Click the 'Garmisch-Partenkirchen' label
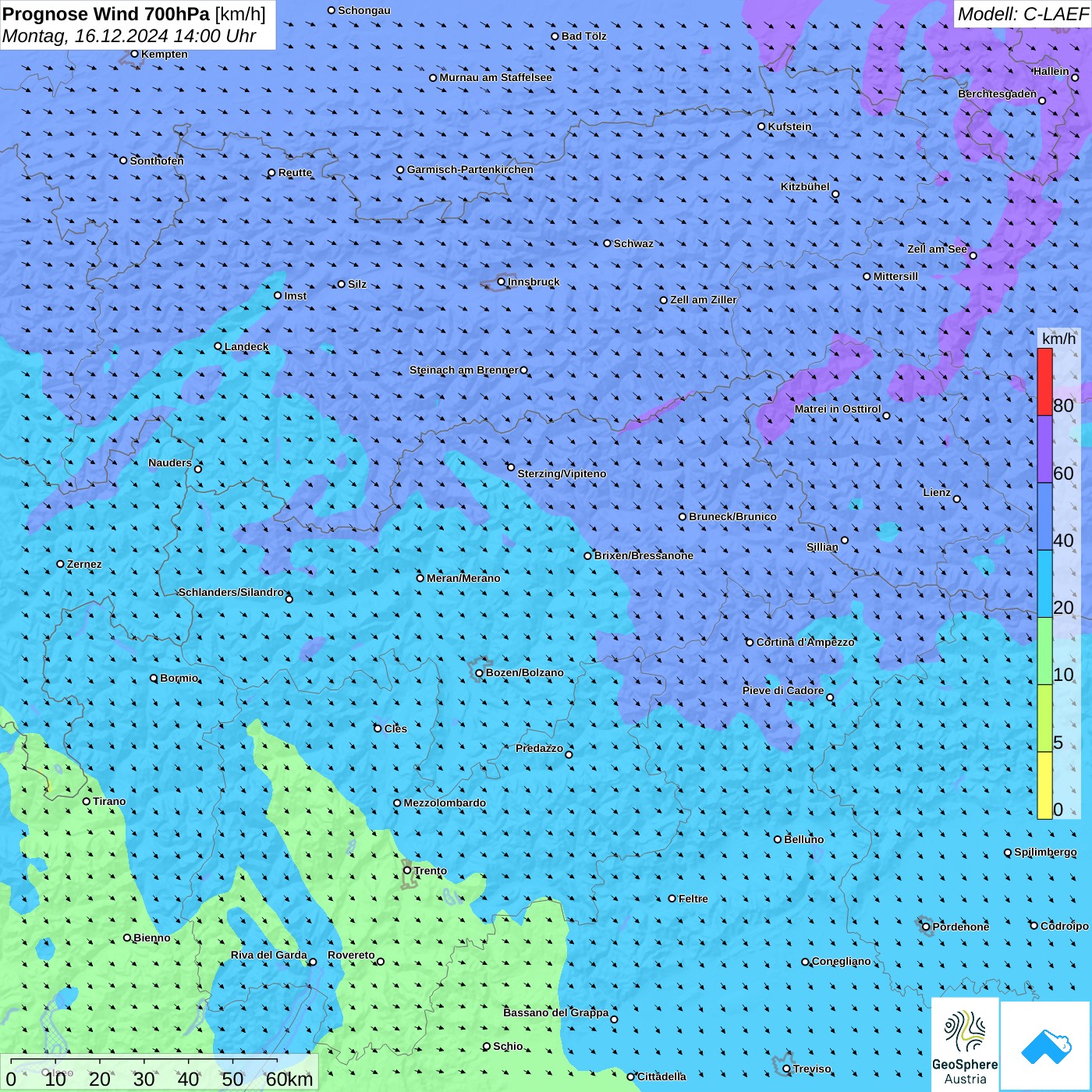This screenshot has width=1092, height=1092. [470, 169]
